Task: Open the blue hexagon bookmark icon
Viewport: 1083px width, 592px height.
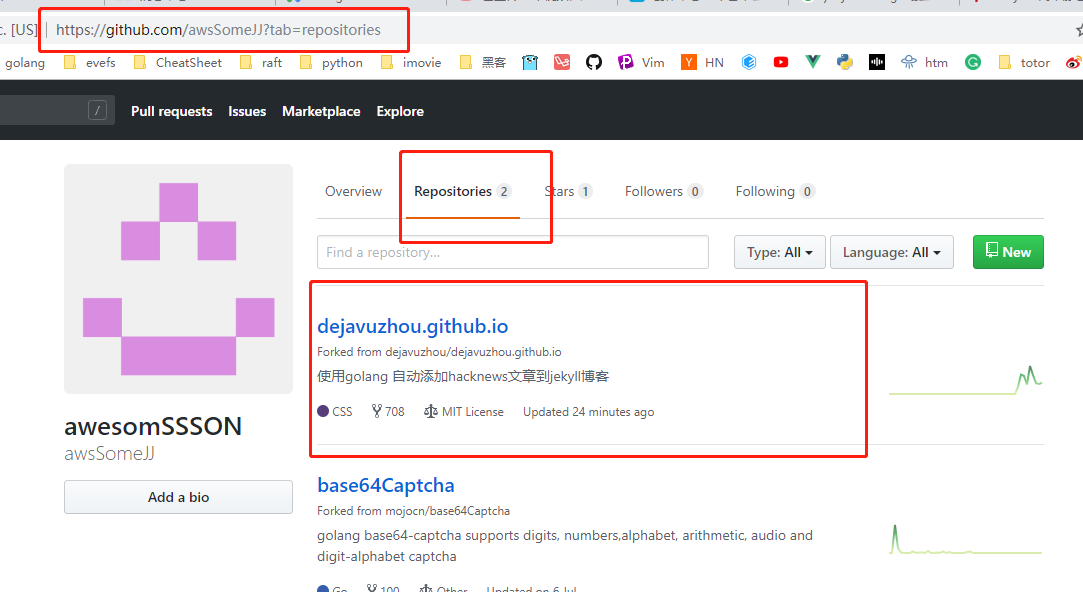Action: pos(749,63)
